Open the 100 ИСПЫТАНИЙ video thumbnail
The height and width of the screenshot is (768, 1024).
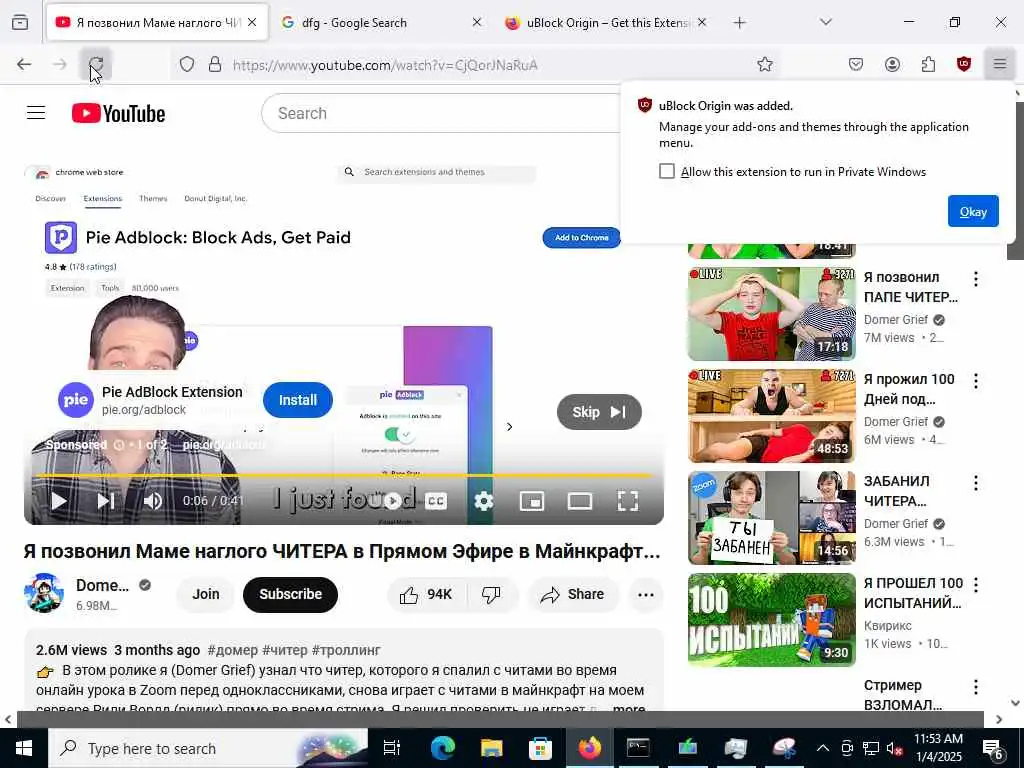click(771, 620)
